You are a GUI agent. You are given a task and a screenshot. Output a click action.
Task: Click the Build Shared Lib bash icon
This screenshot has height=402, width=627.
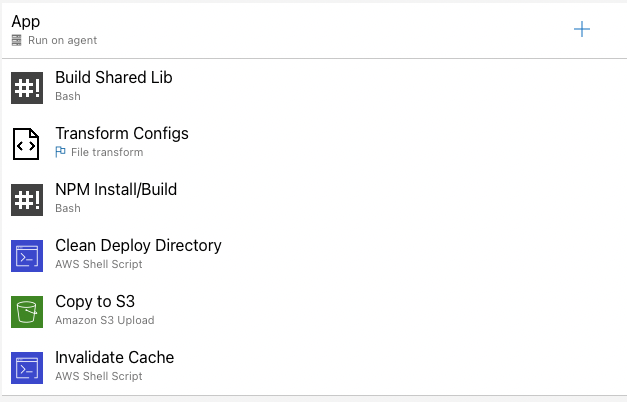[x=27, y=88]
